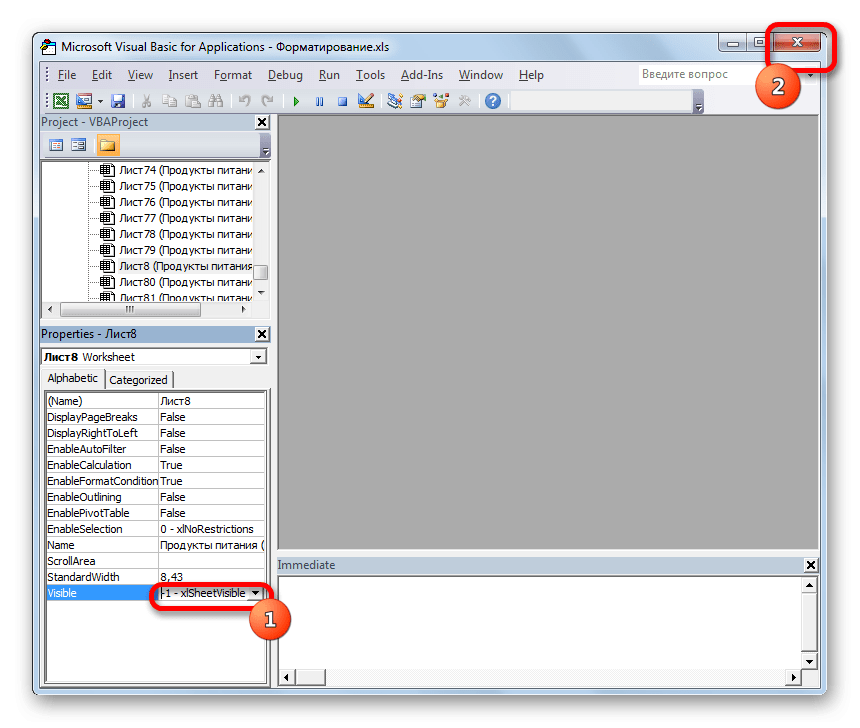This screenshot has height=728, width=860.
Task: Click the EnableSelection xlNoRestrictions value
Action: (x=211, y=529)
